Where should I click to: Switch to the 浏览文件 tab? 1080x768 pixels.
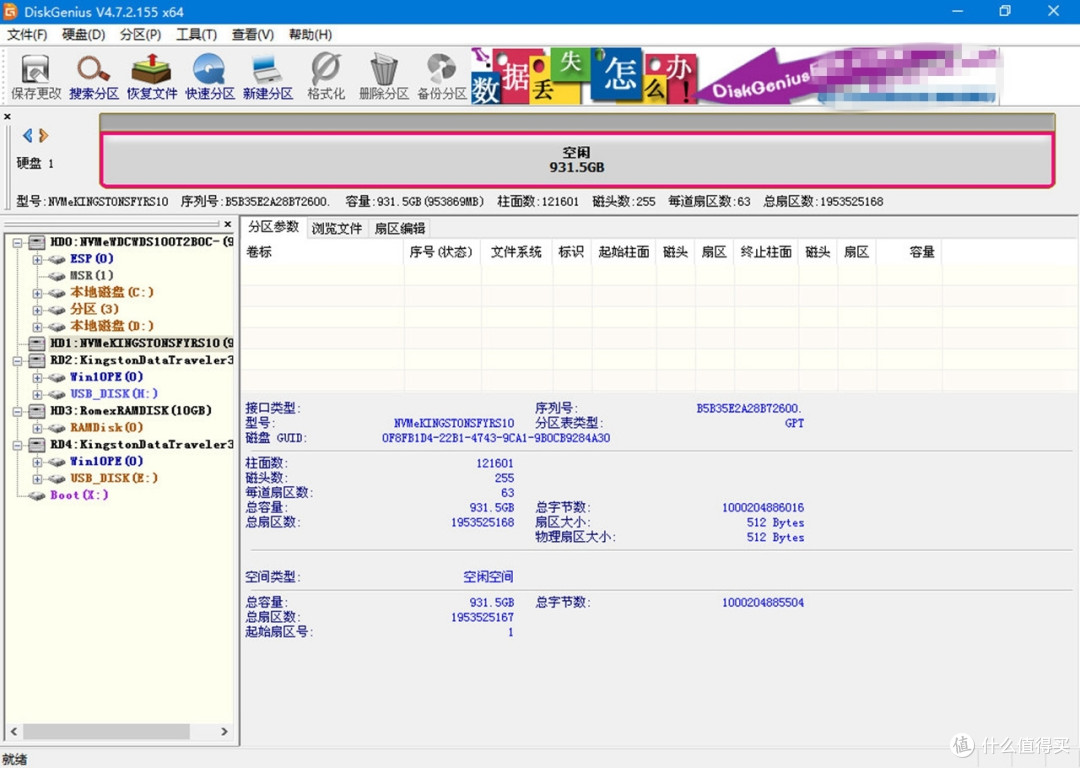click(x=337, y=228)
